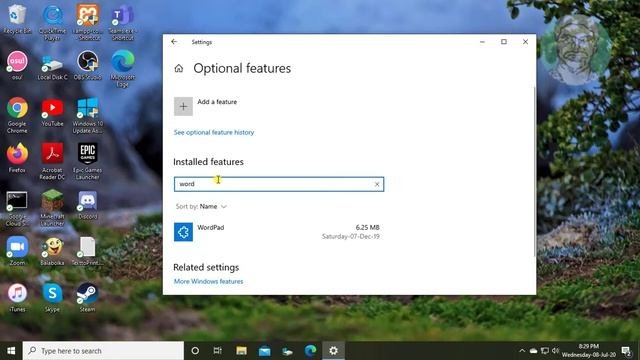Select the Minecraft Launcher desktop icon

click(52, 208)
